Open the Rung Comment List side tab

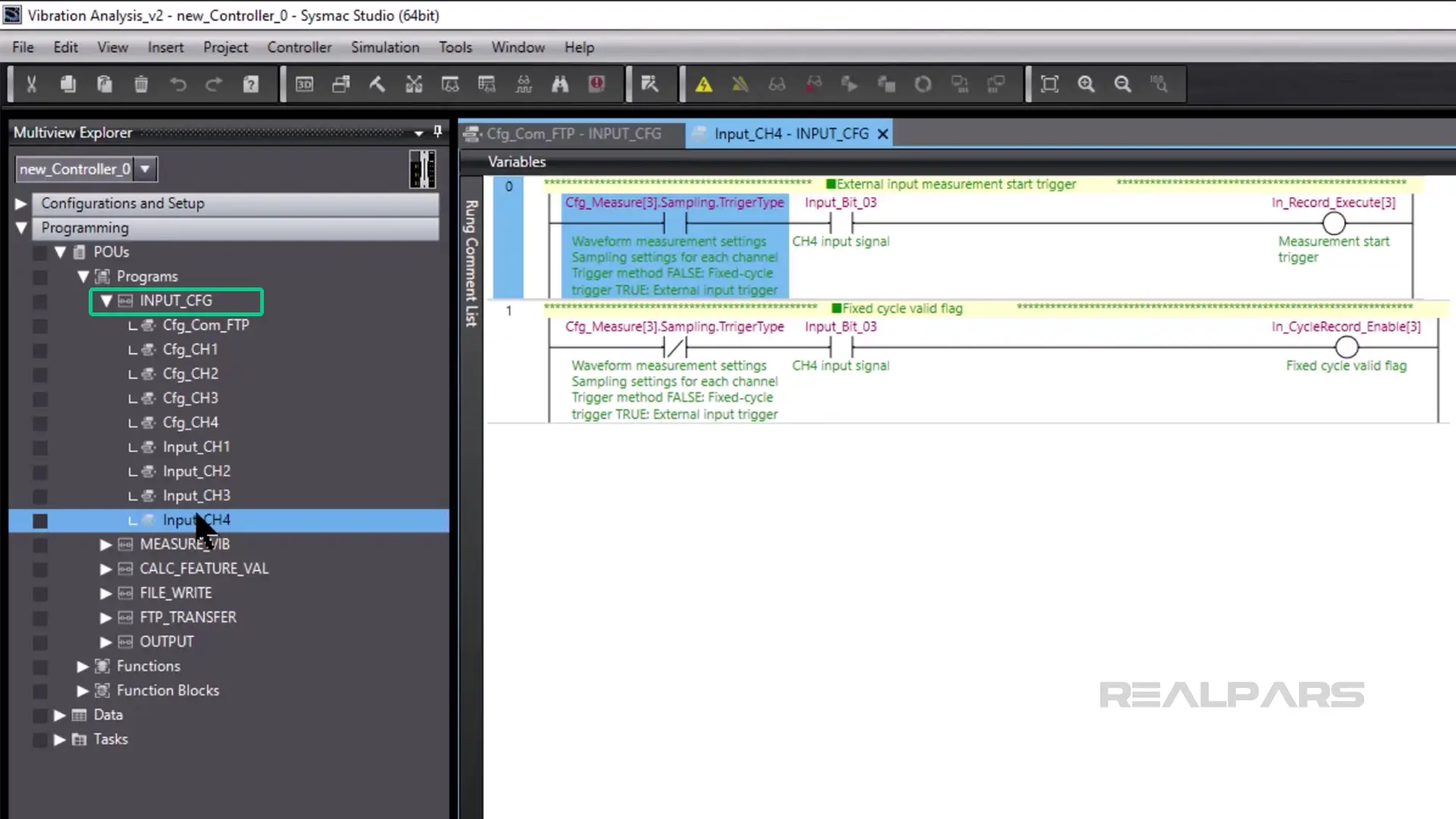[471, 263]
